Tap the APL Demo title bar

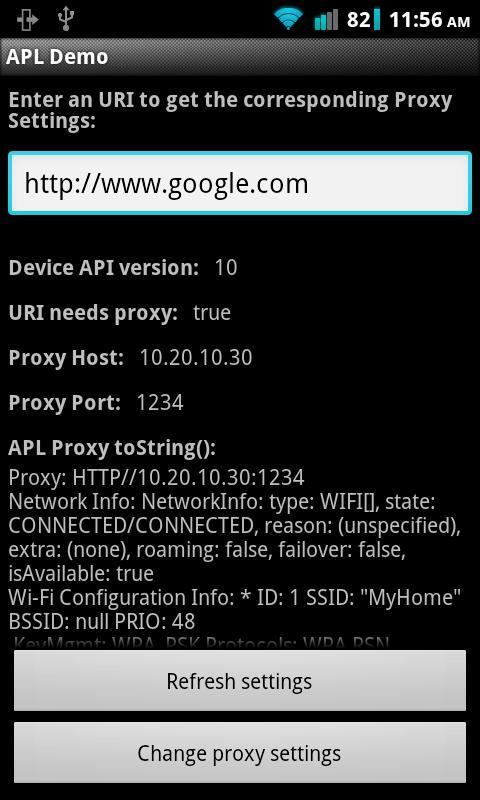[x=240, y=57]
